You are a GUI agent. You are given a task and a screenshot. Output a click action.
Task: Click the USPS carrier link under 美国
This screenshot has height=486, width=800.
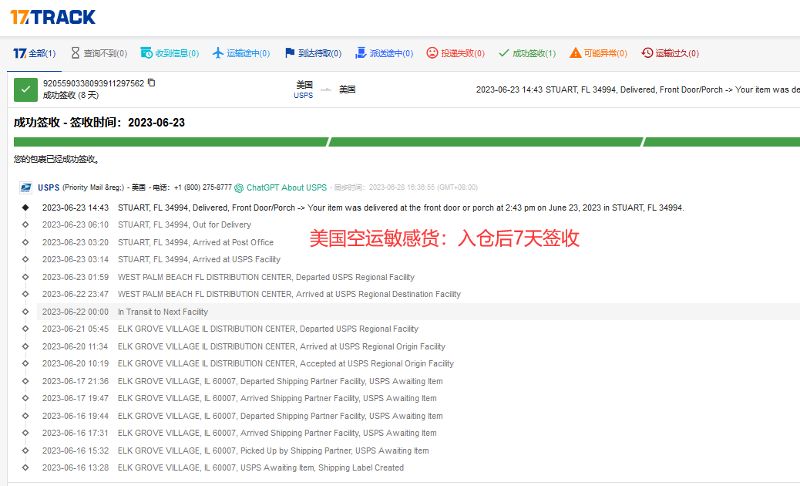303,95
